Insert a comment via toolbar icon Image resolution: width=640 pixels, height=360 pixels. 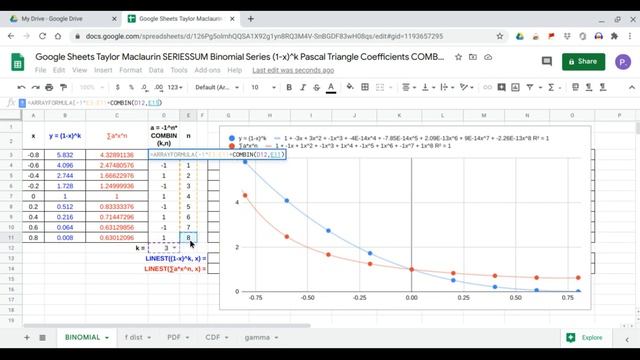click(502, 87)
